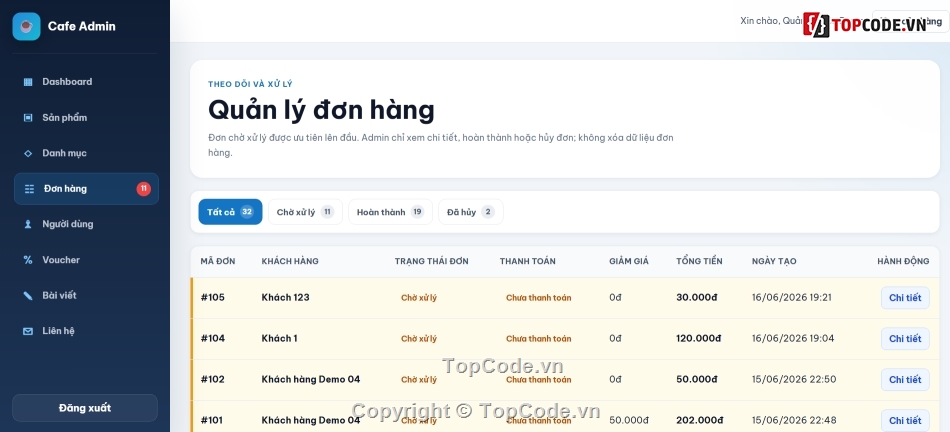950x432 pixels.
Task: Click the Voucher percent icon
Action: click(x=28, y=260)
